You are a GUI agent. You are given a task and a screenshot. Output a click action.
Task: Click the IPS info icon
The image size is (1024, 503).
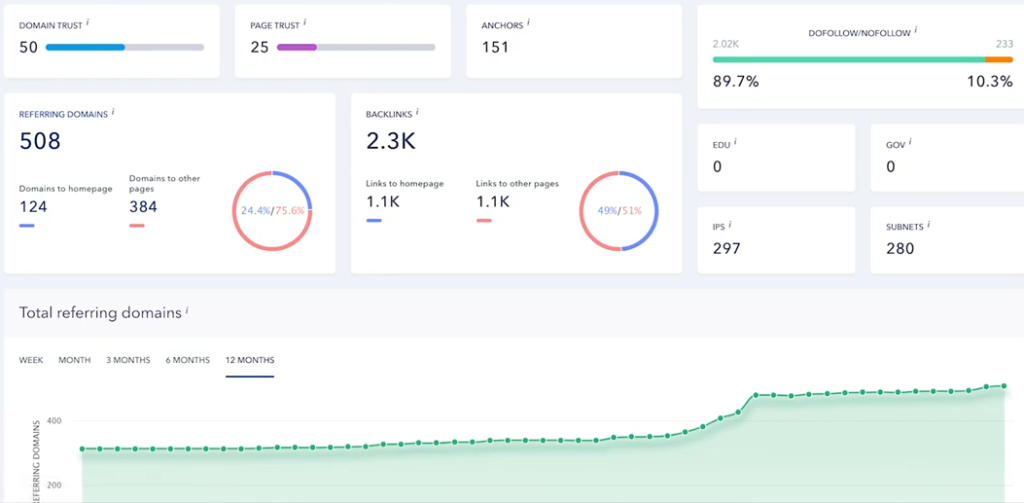729,224
